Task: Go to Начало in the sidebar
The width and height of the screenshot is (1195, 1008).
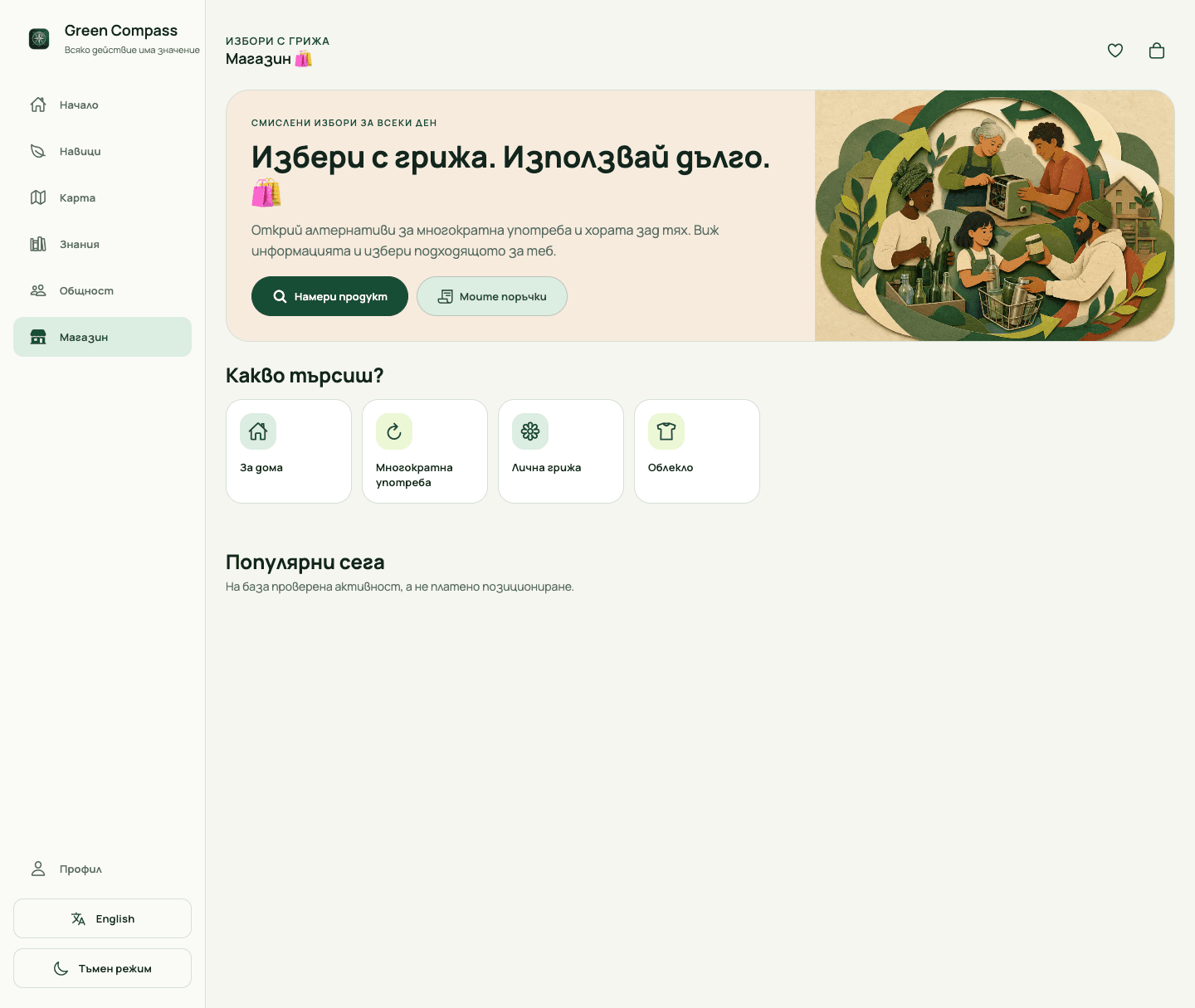Action: point(102,105)
